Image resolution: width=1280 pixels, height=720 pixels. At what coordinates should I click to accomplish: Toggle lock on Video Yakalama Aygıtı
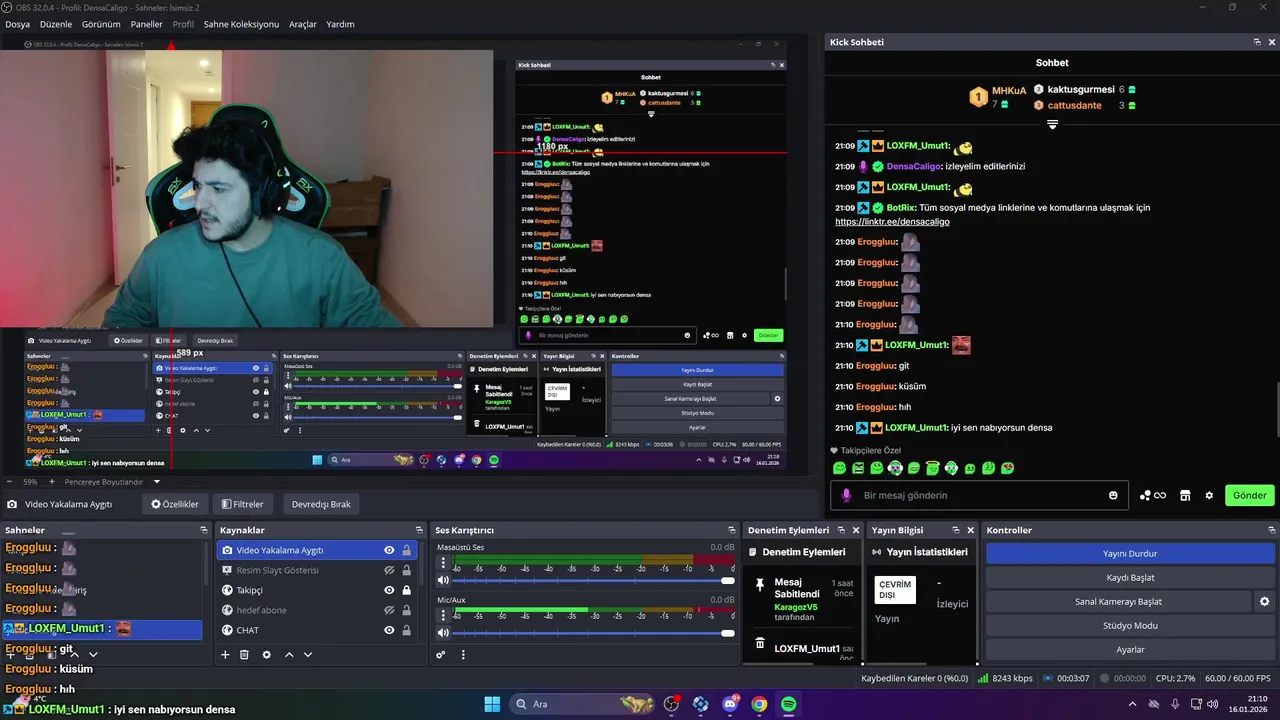[x=406, y=550]
